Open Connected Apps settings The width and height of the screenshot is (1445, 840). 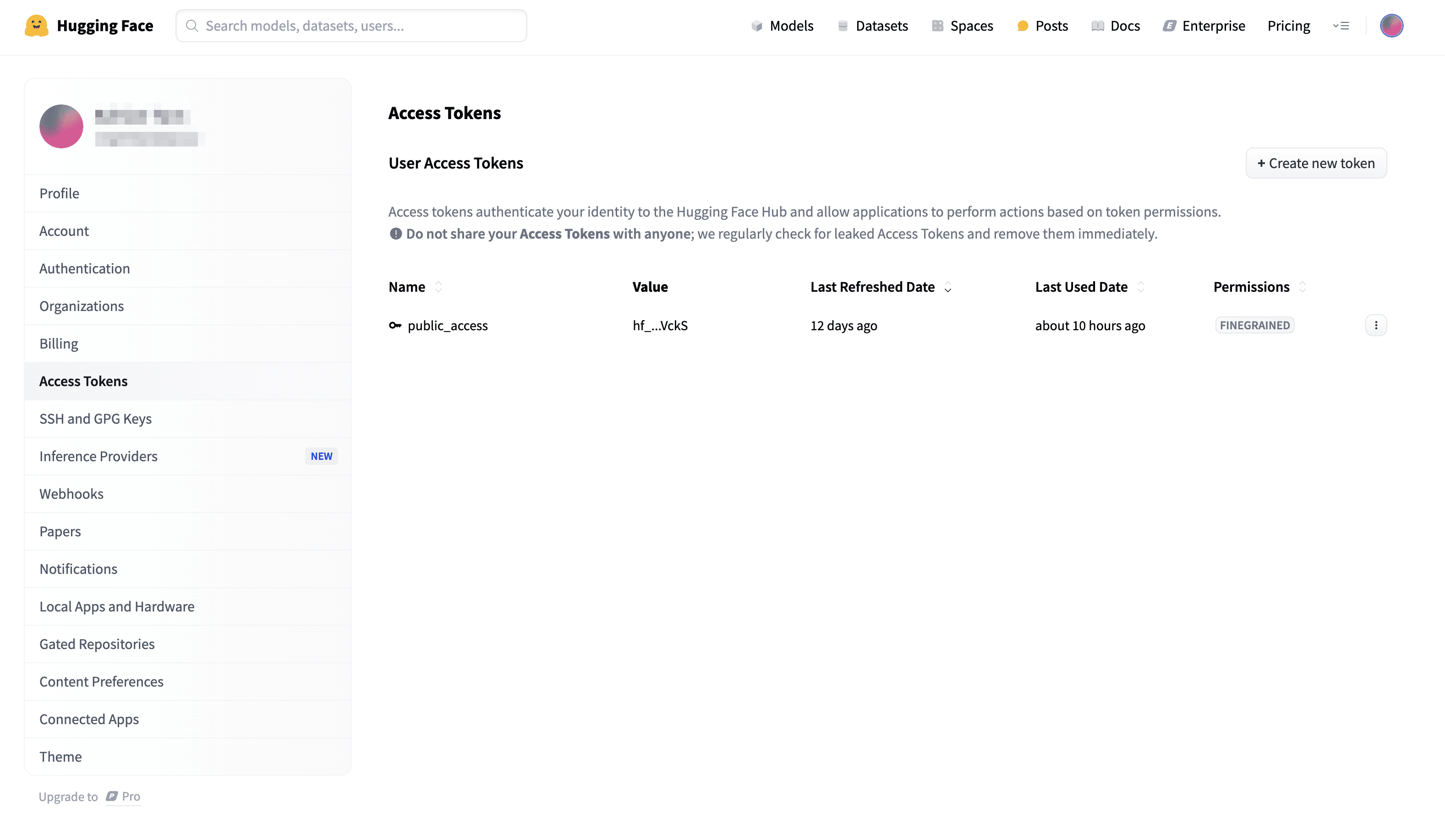[187, 719]
